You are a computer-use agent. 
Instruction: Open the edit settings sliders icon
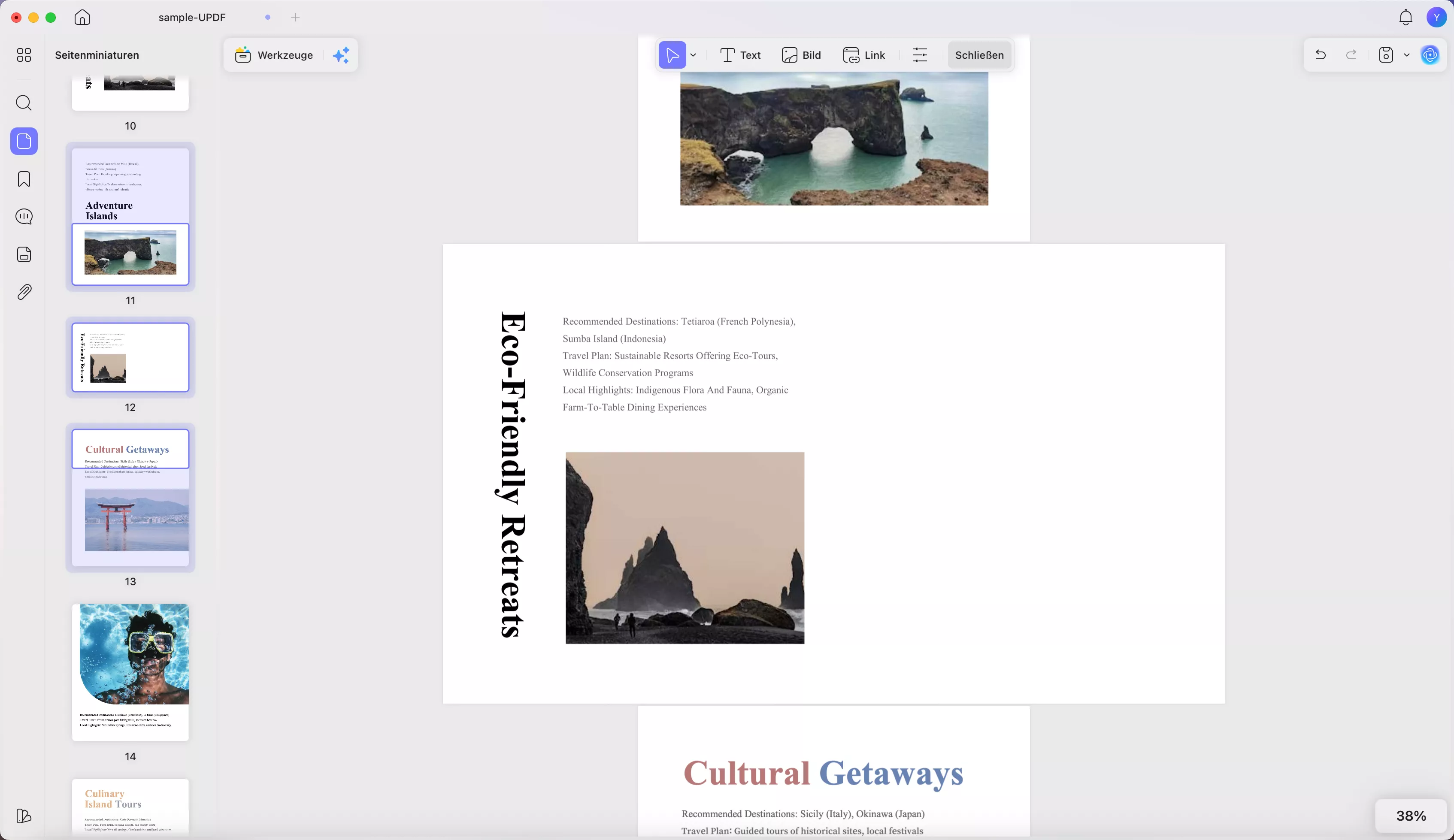[920, 55]
